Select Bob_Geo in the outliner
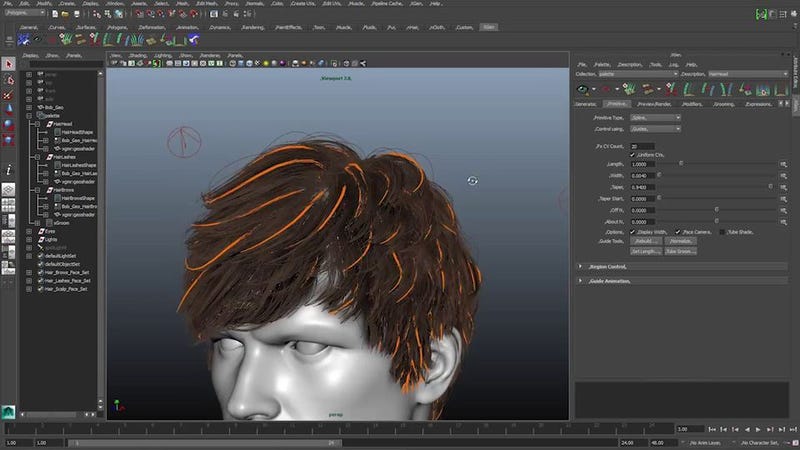The width and height of the screenshot is (800, 450). coord(54,108)
